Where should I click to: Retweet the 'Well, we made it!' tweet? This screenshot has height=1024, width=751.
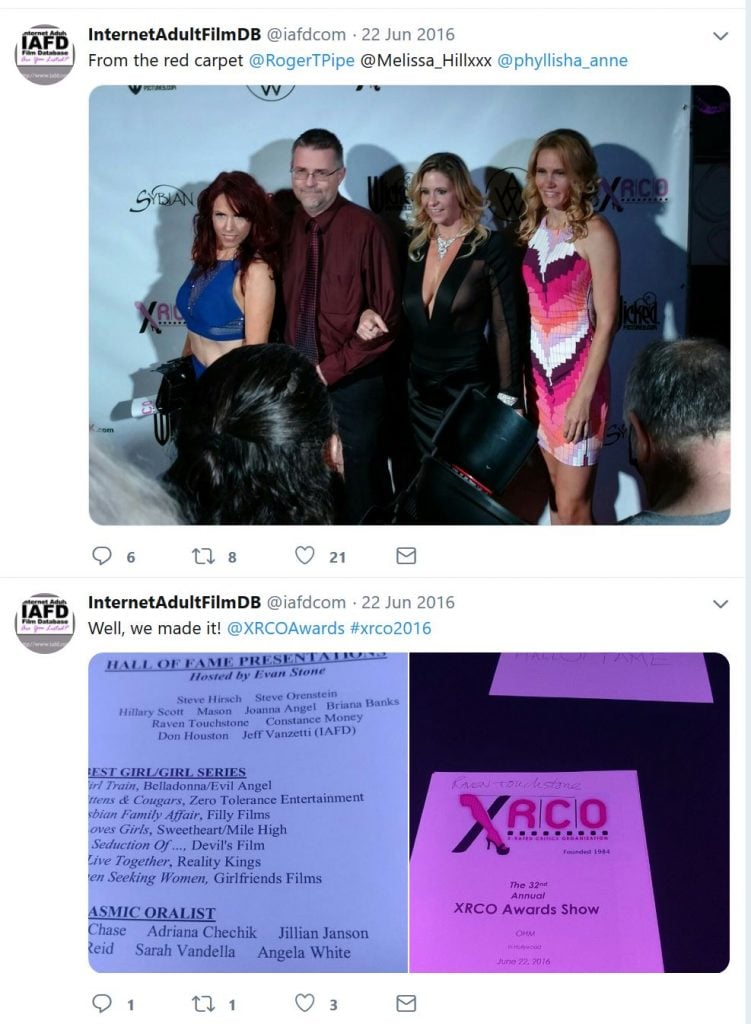[202, 1004]
